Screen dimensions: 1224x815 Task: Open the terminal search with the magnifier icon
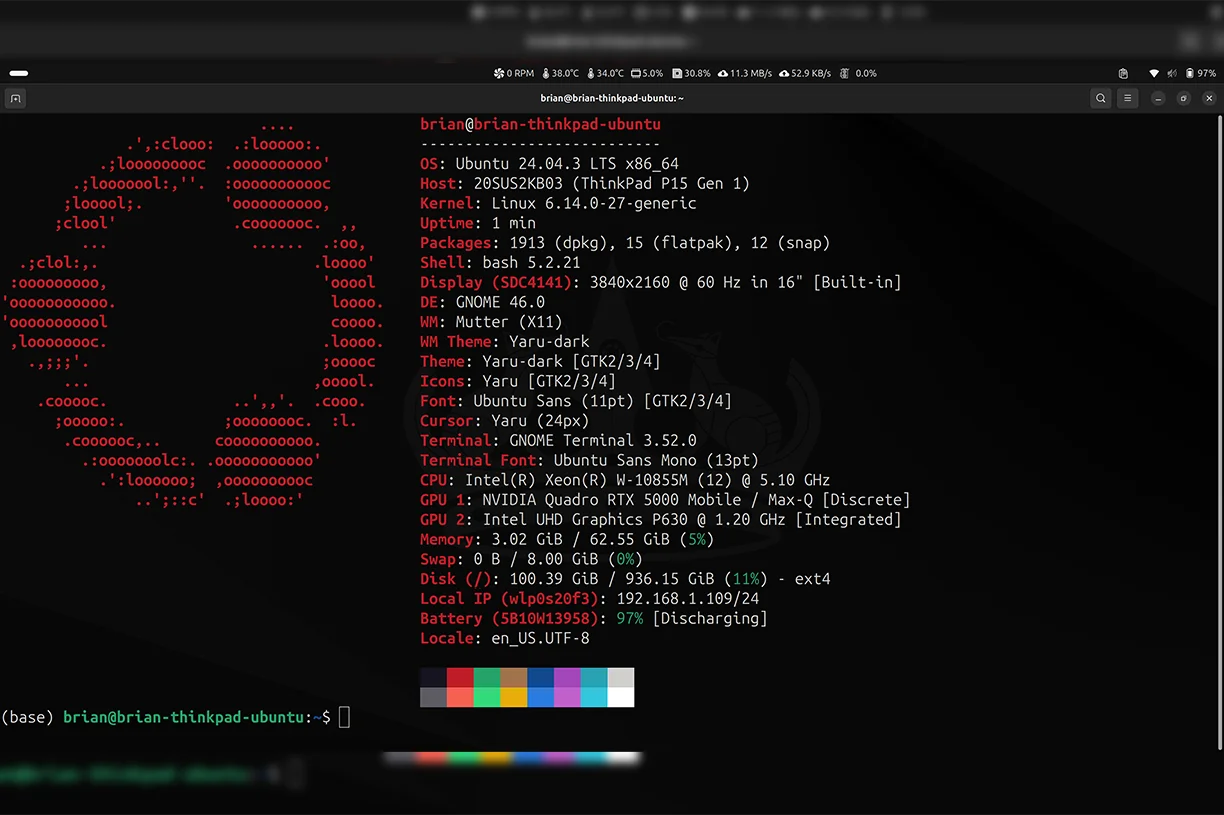click(1100, 98)
